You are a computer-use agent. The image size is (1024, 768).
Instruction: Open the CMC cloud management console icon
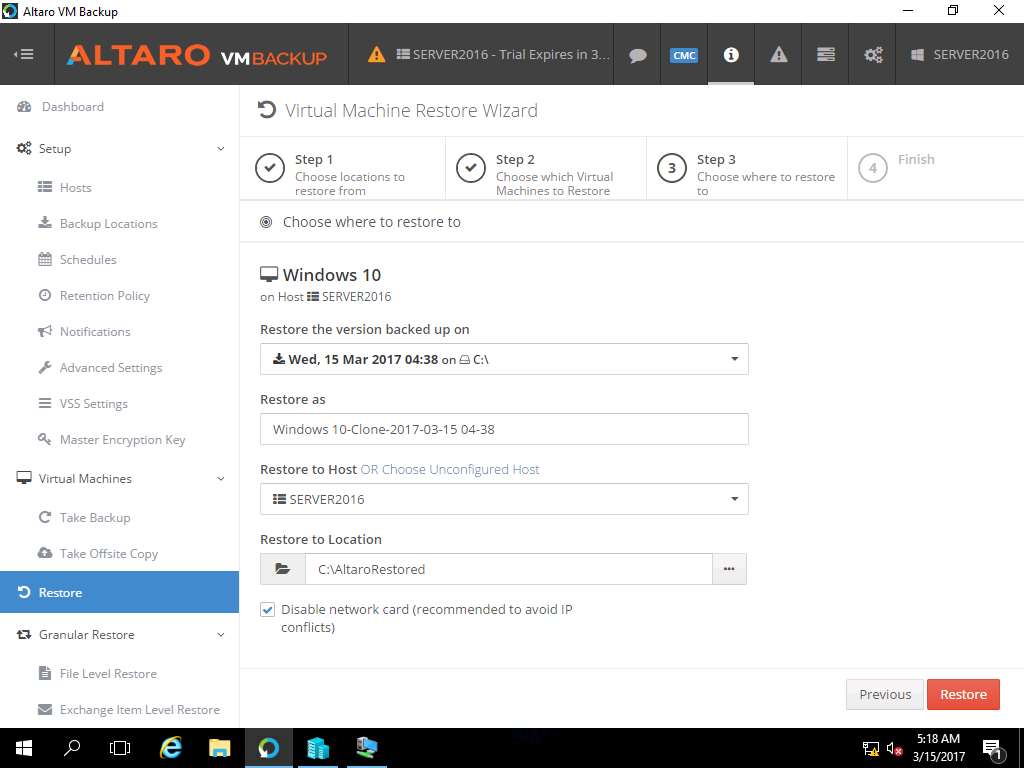684,55
